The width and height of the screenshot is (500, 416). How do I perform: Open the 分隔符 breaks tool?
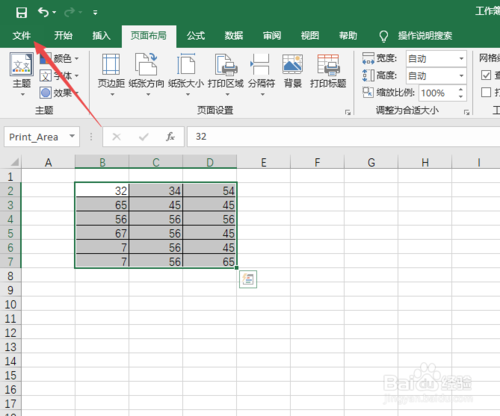pyautogui.click(x=261, y=75)
